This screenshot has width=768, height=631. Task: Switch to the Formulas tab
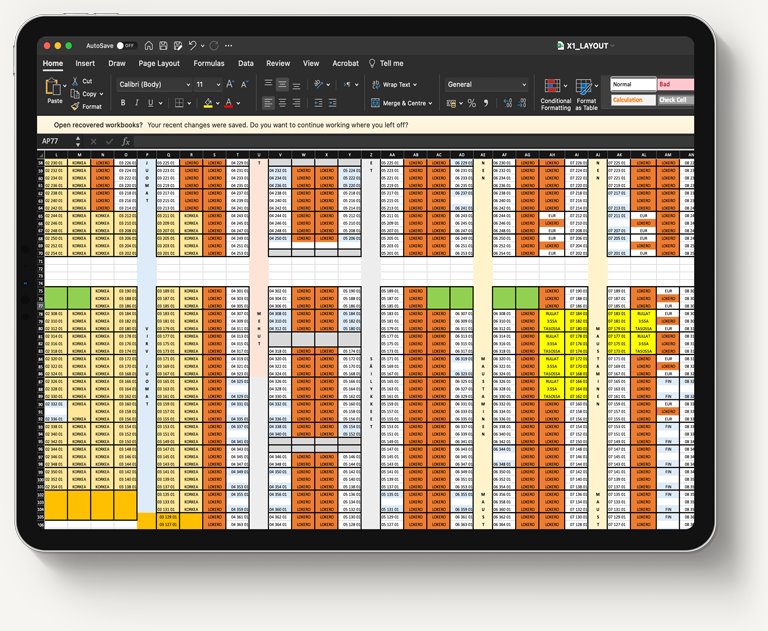tap(209, 63)
